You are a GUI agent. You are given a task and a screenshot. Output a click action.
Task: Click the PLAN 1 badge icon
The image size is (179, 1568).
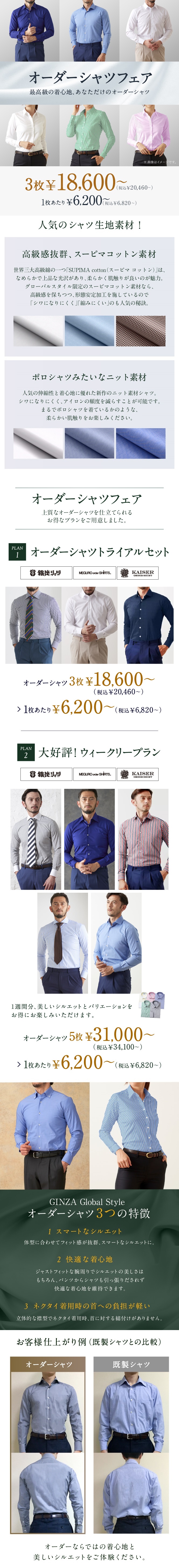coord(17,552)
